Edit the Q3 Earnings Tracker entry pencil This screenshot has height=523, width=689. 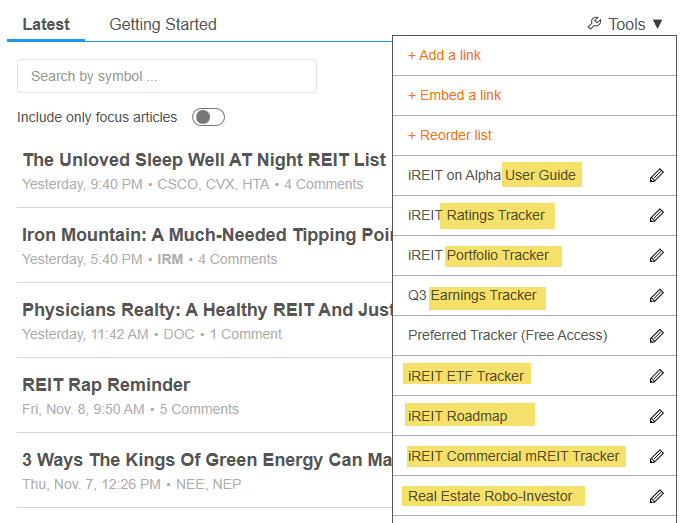[x=656, y=296]
